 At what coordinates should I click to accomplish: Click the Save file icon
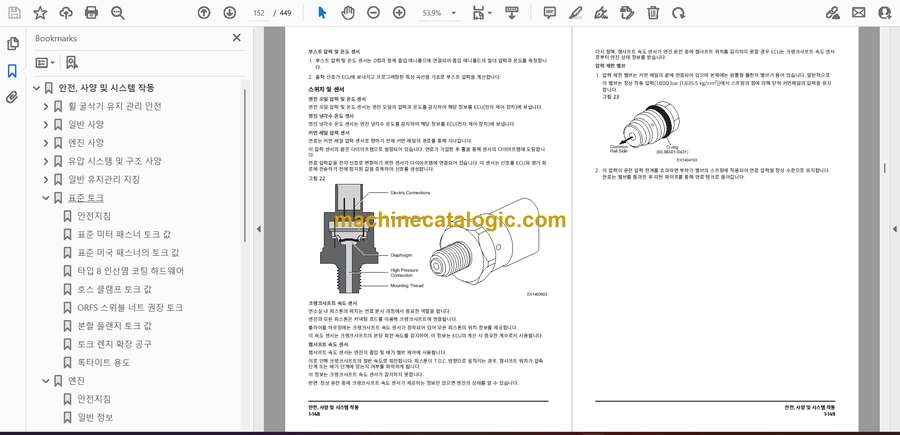(14, 13)
